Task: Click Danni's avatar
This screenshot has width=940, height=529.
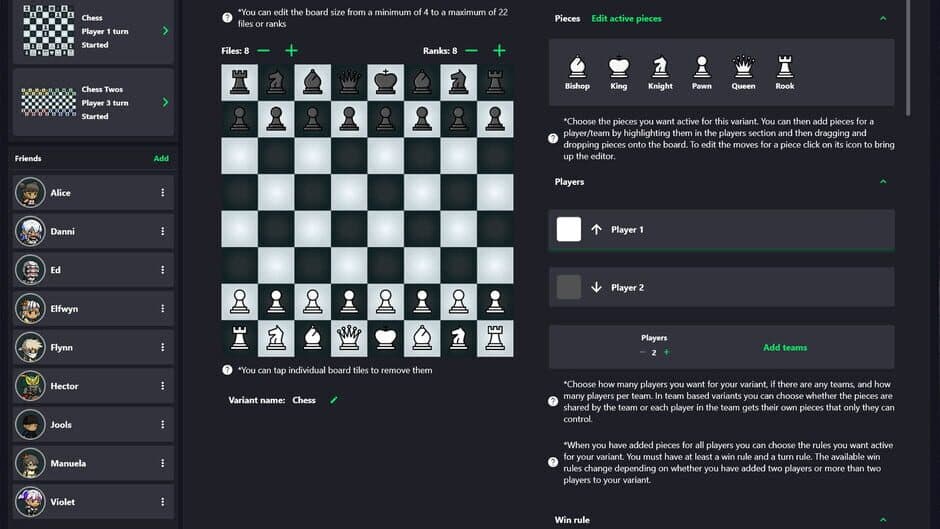Action: tap(30, 231)
